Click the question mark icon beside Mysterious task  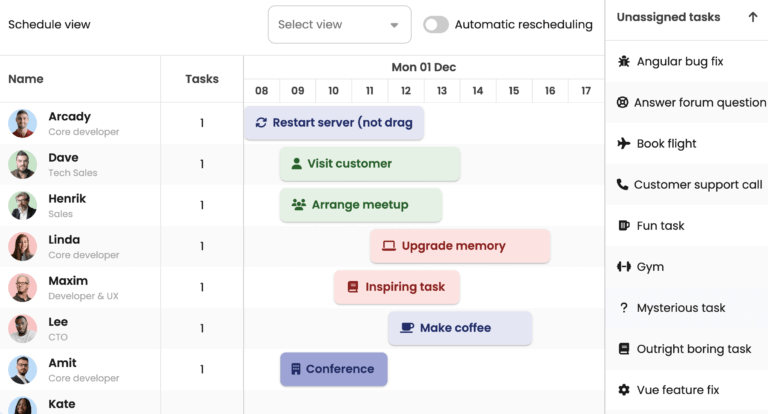[624, 308]
